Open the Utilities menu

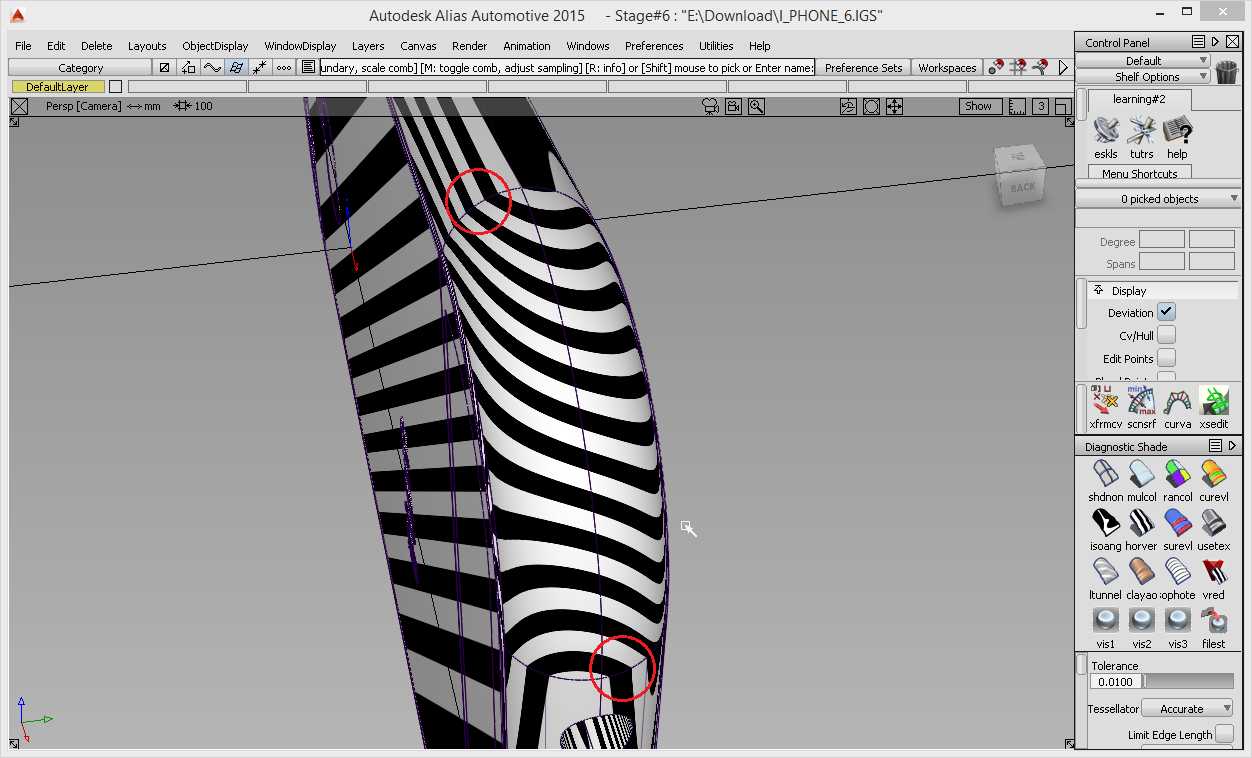pyautogui.click(x=716, y=46)
